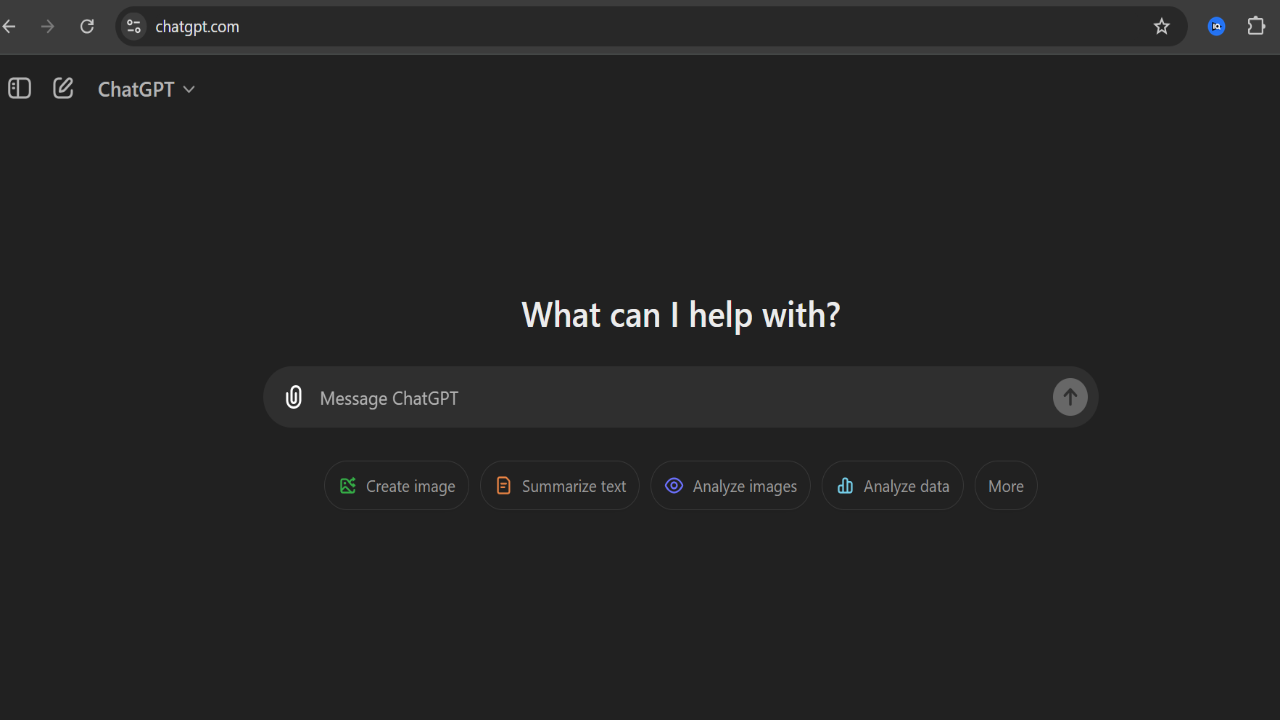Reload the chatgpt.com page
The width and height of the screenshot is (1280, 720).
87,27
